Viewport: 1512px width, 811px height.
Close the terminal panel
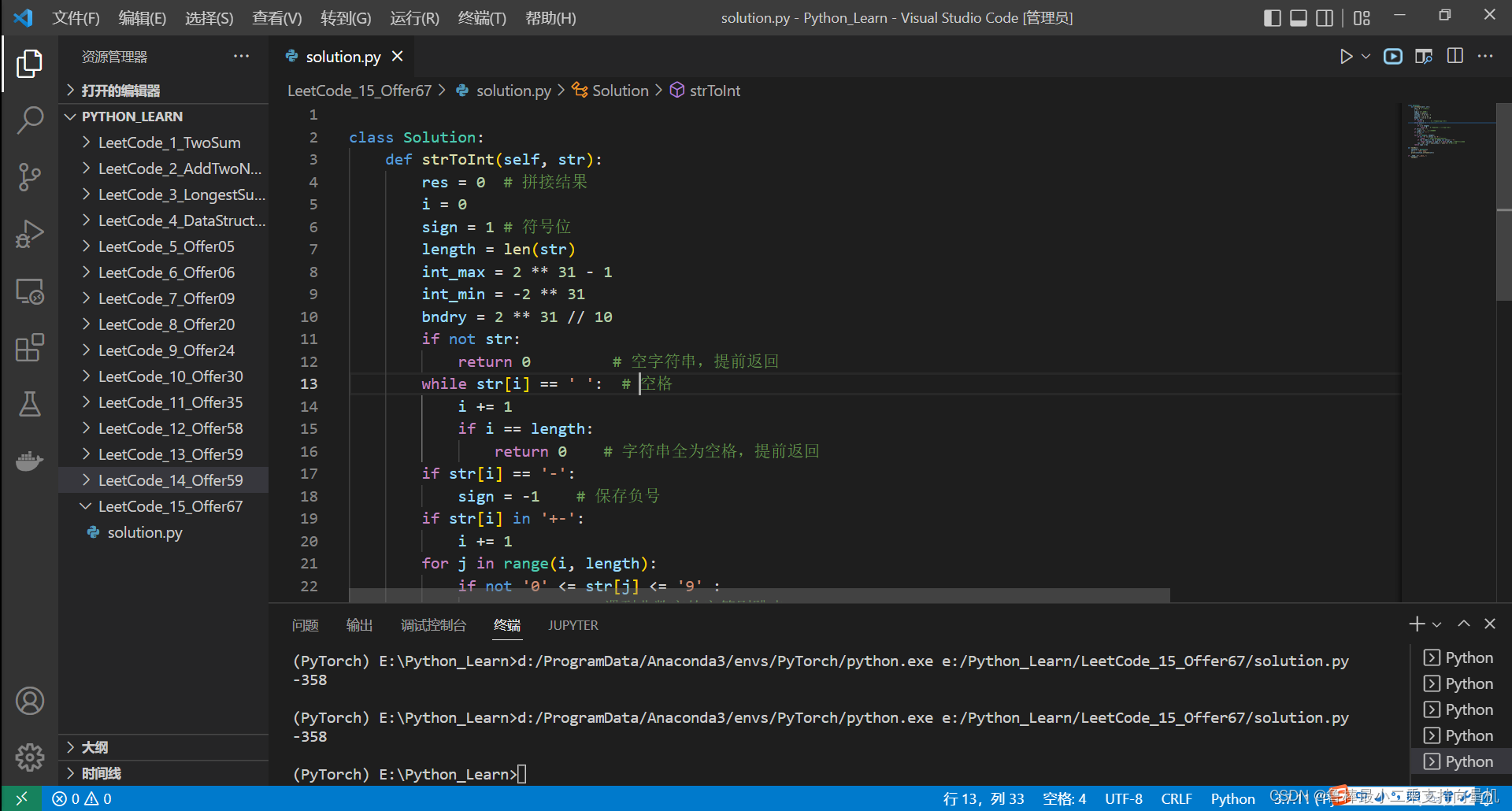click(1490, 624)
